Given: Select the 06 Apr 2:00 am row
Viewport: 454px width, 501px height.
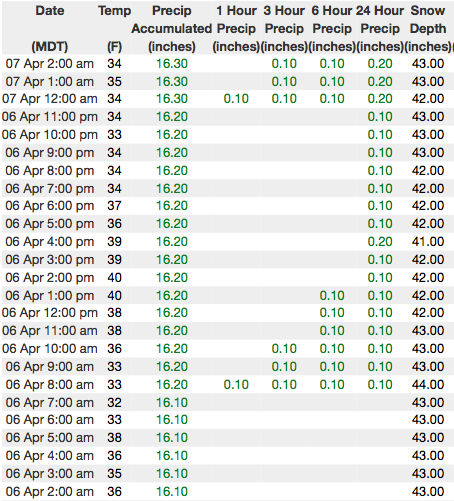Looking at the screenshot, I should pyautogui.click(x=227, y=491).
